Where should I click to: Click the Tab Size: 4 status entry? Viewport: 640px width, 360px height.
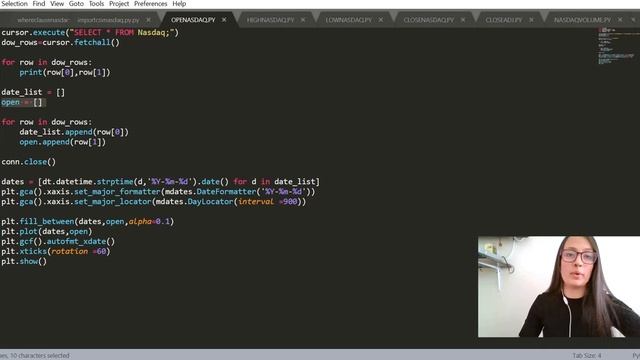coord(587,356)
